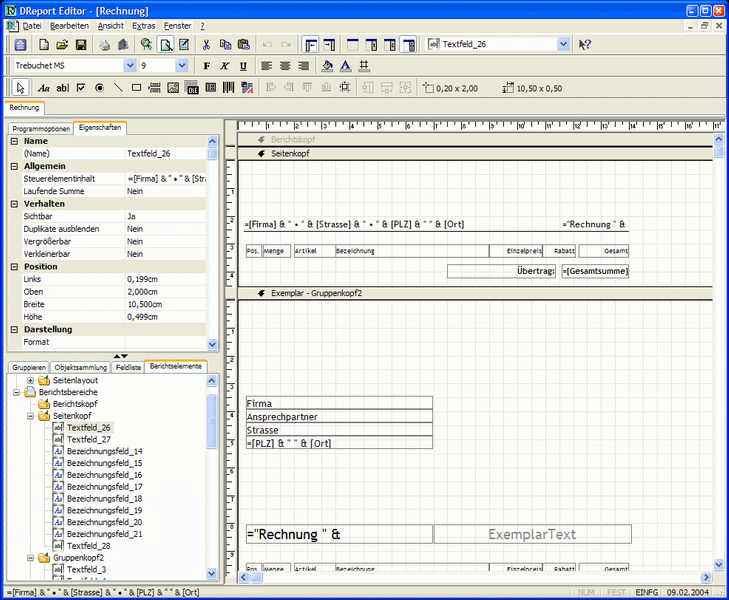
Task: Center align the text
Action: coord(285,66)
